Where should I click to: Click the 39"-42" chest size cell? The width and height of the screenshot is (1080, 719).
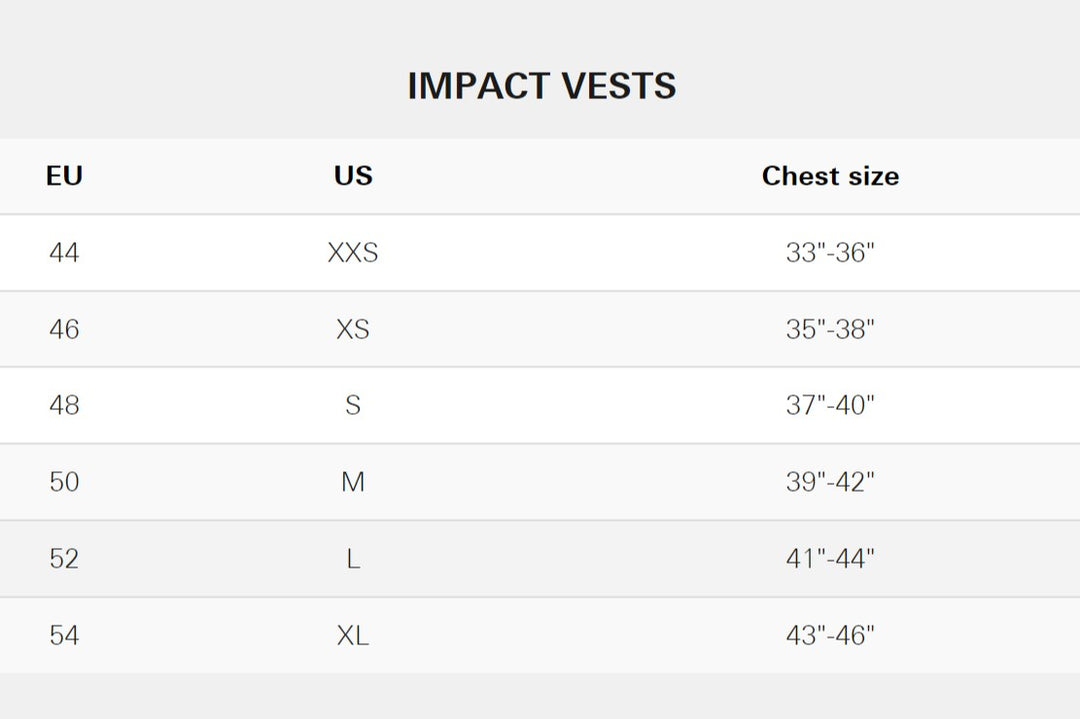pos(830,482)
